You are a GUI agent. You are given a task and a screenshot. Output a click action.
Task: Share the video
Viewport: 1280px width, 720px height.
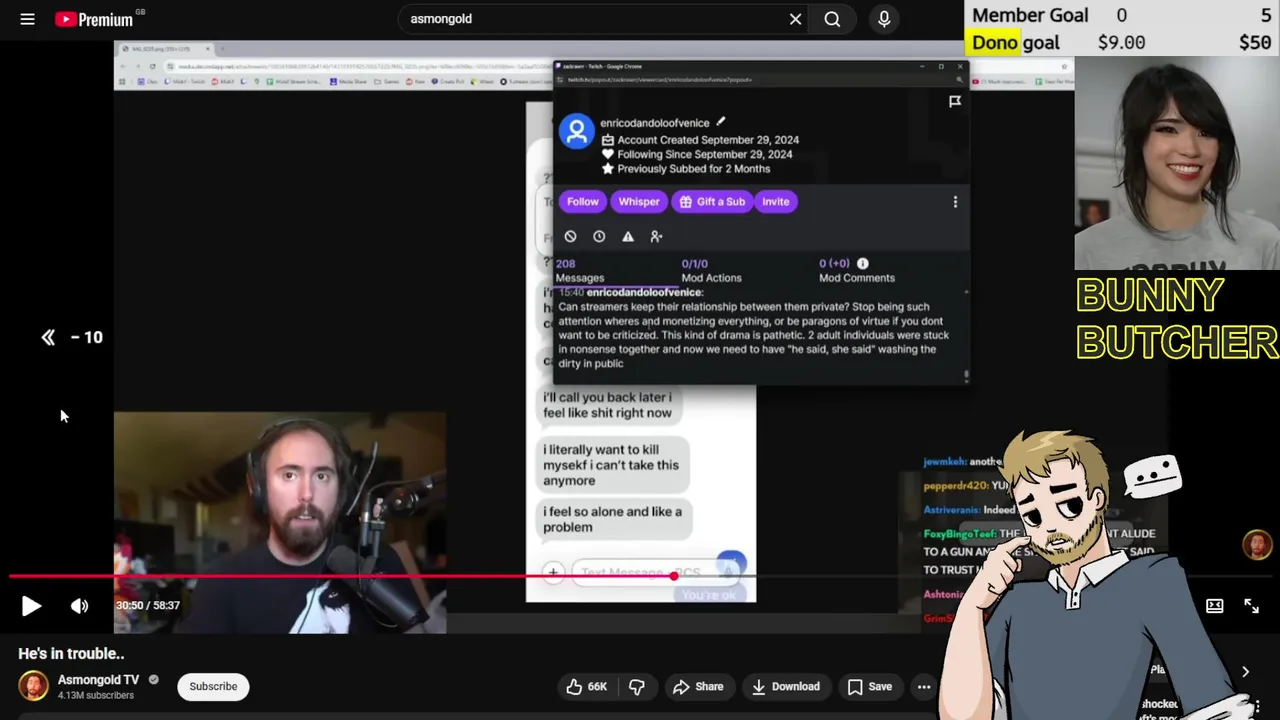pos(698,686)
